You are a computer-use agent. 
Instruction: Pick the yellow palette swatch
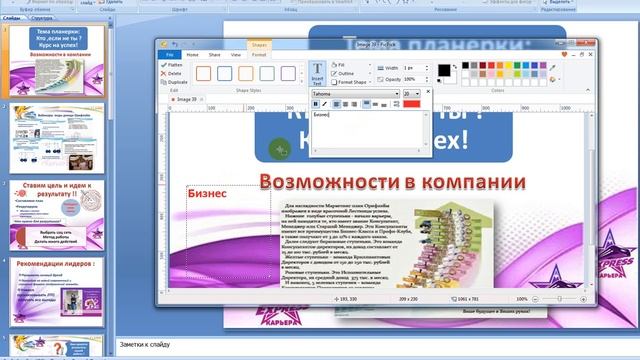[509, 65]
